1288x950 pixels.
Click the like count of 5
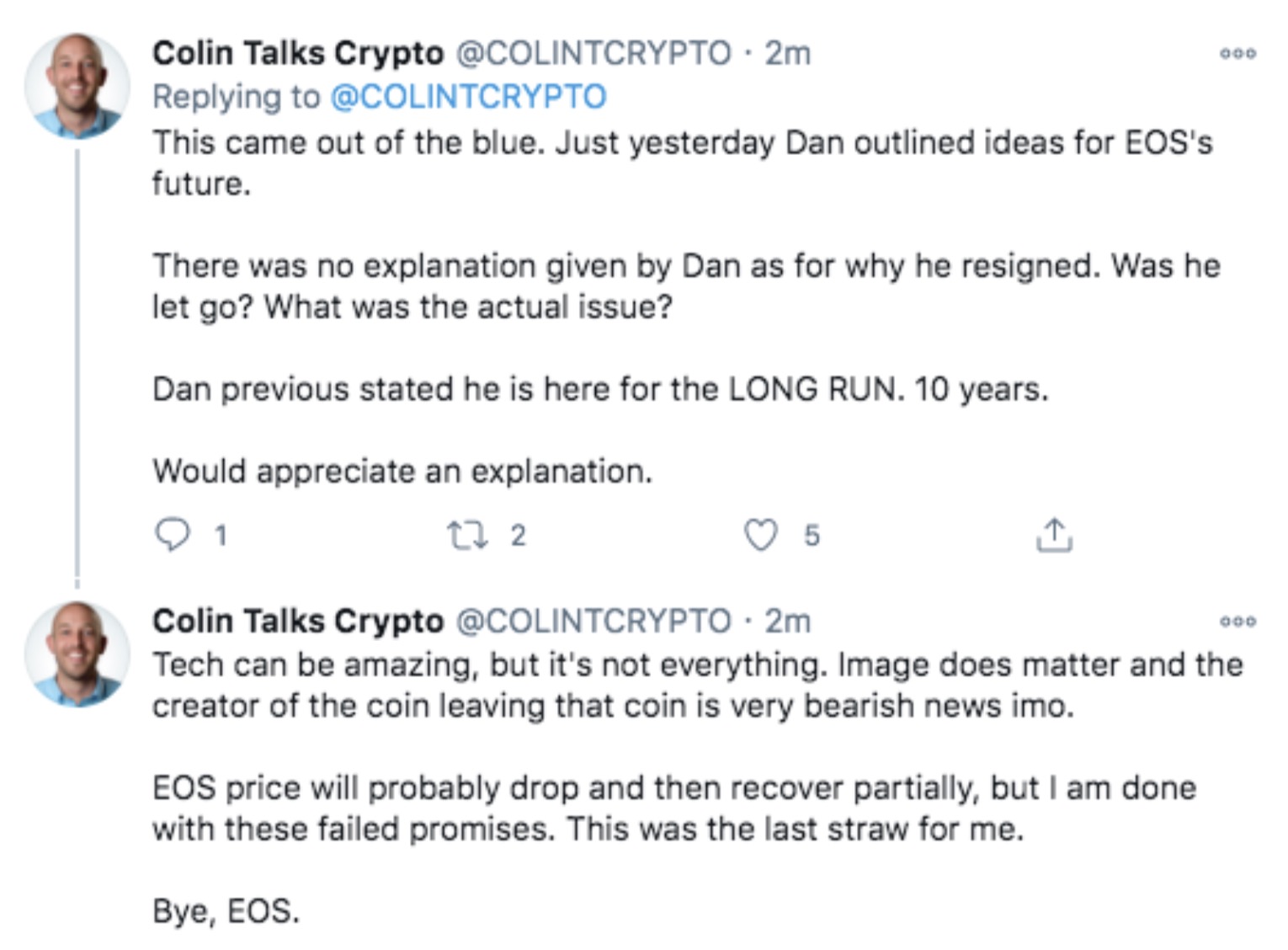811,535
